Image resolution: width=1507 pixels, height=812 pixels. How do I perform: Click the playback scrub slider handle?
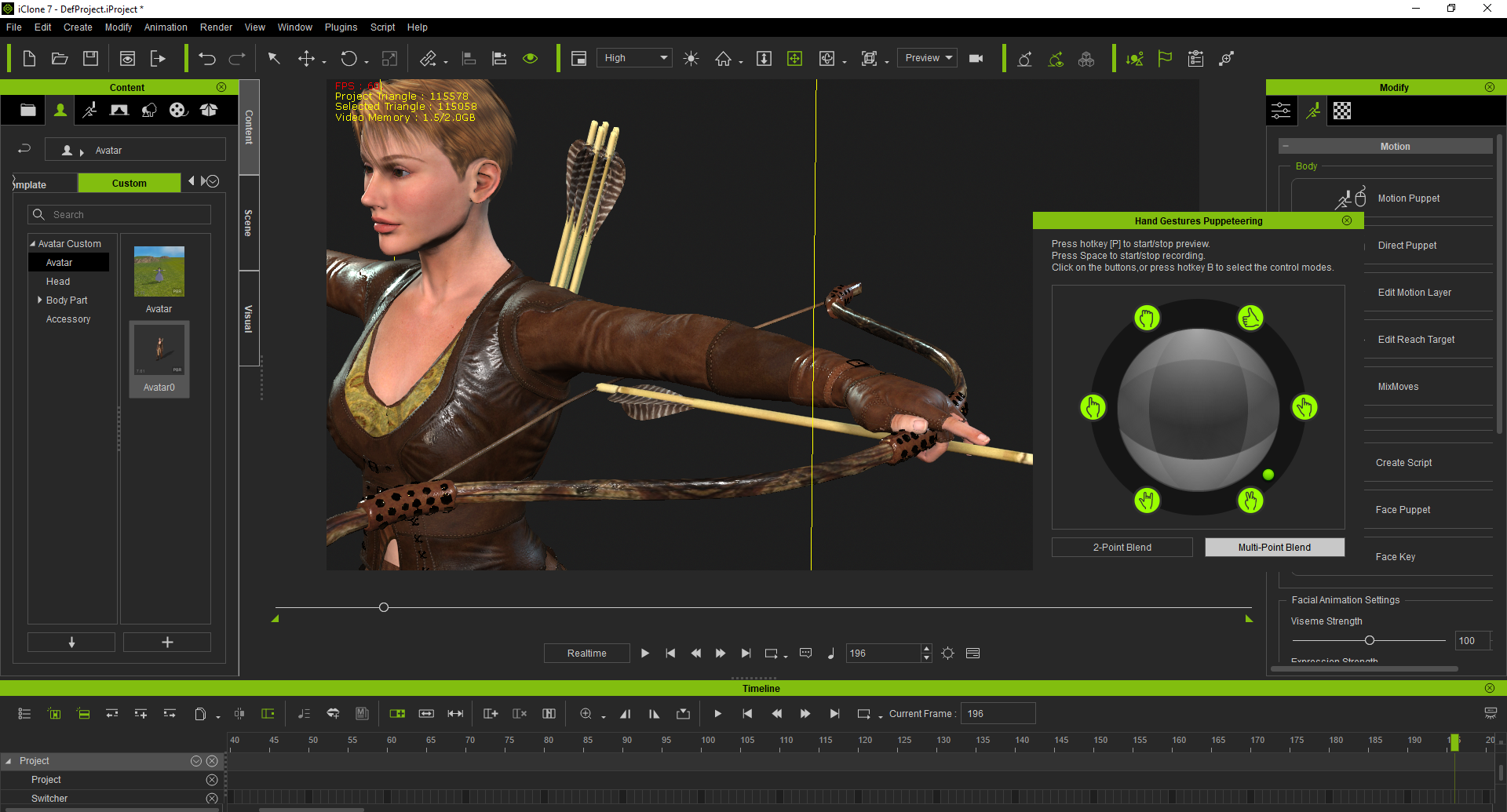[x=383, y=607]
